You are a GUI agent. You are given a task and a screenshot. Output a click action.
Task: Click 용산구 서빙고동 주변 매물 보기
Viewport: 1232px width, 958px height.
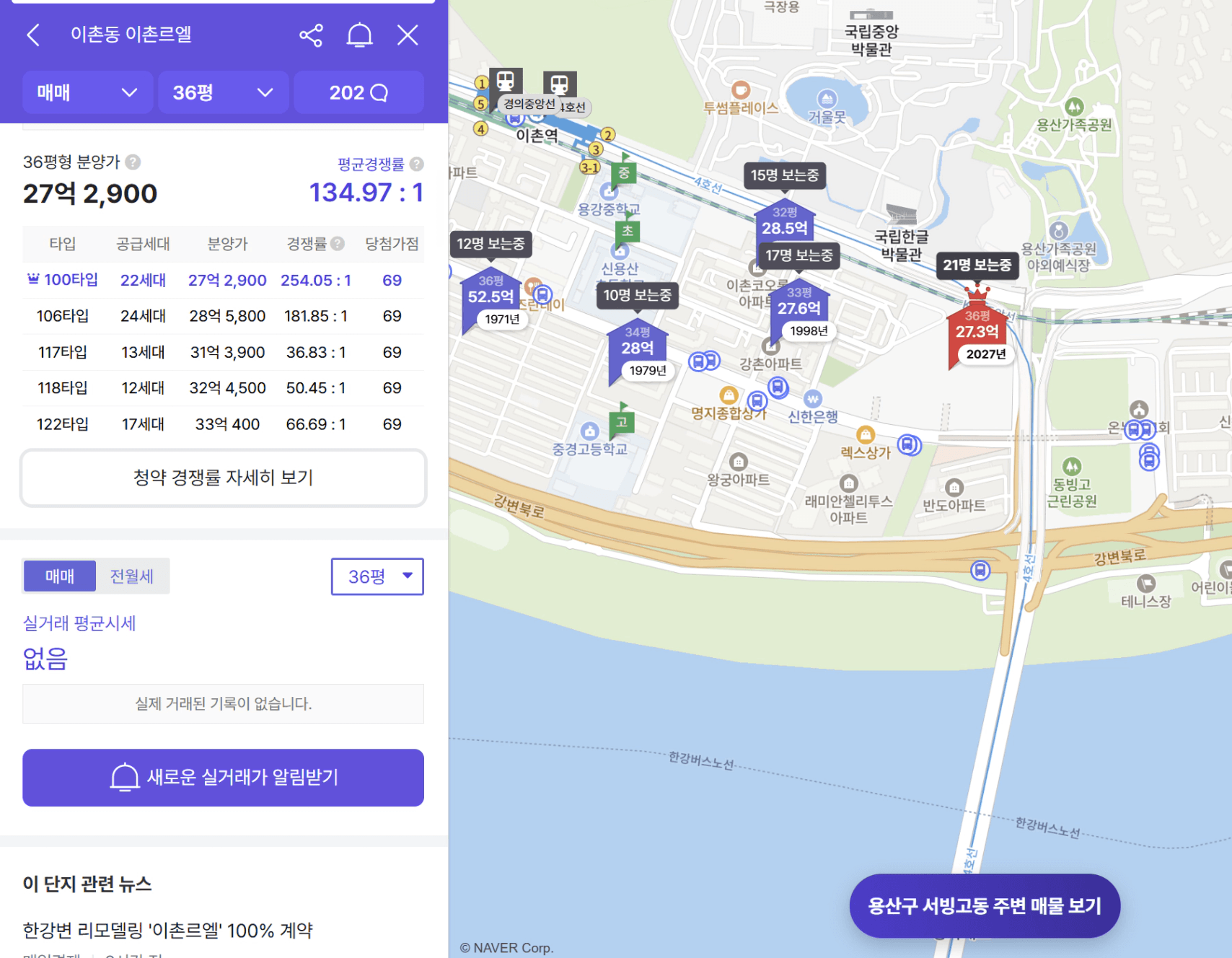pos(985,906)
